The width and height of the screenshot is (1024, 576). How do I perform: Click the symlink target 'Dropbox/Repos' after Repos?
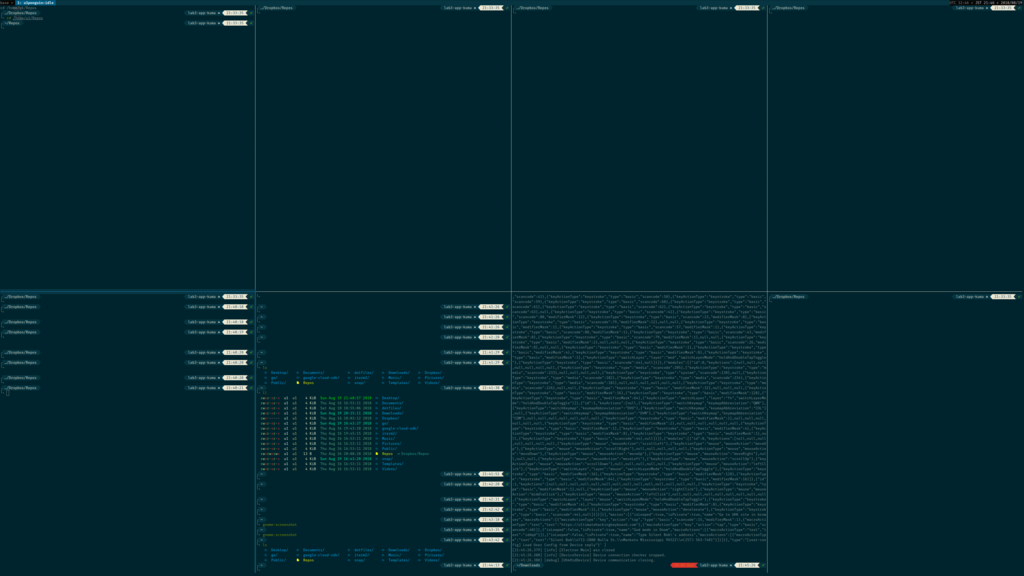(415, 454)
